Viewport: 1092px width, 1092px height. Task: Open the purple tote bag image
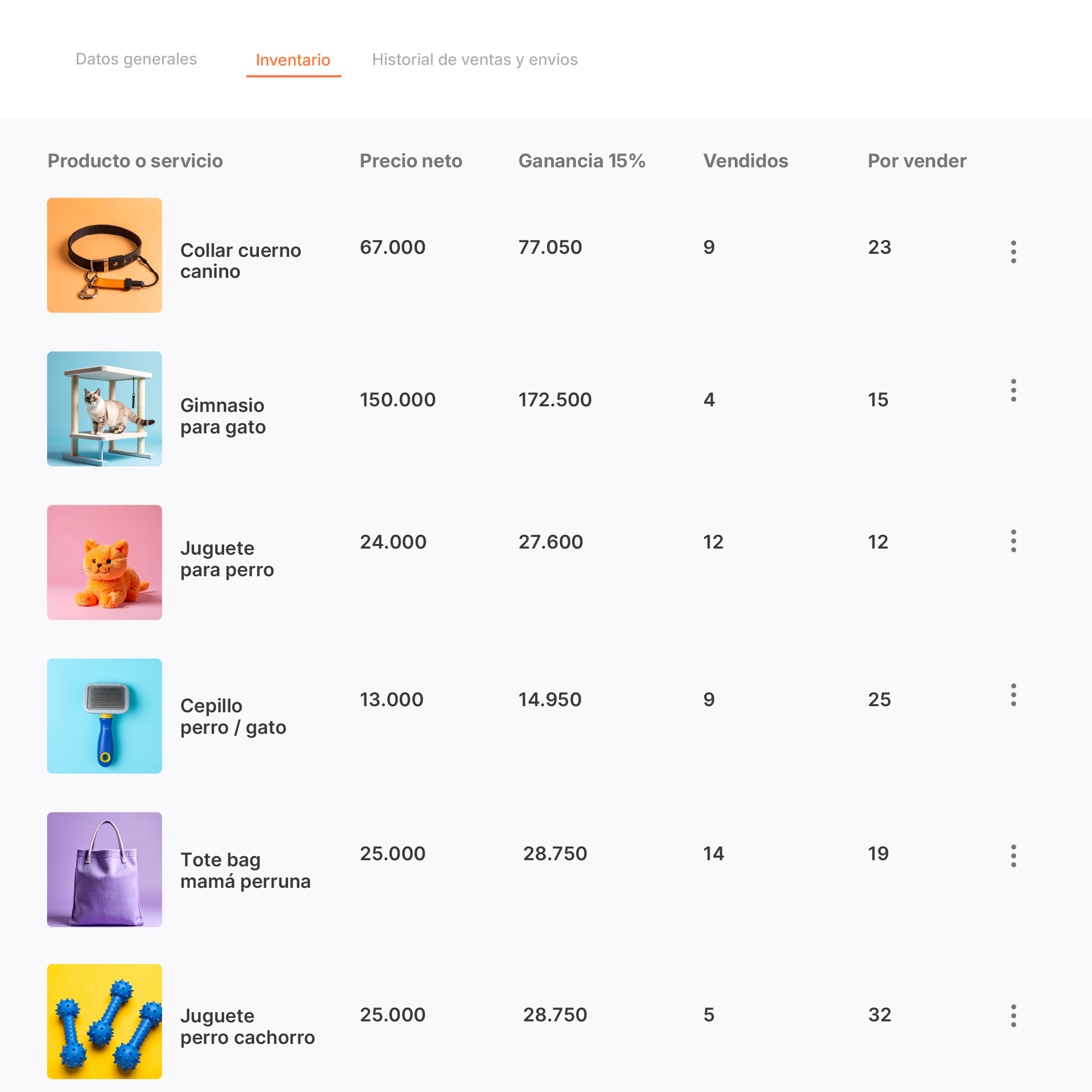coord(104,869)
